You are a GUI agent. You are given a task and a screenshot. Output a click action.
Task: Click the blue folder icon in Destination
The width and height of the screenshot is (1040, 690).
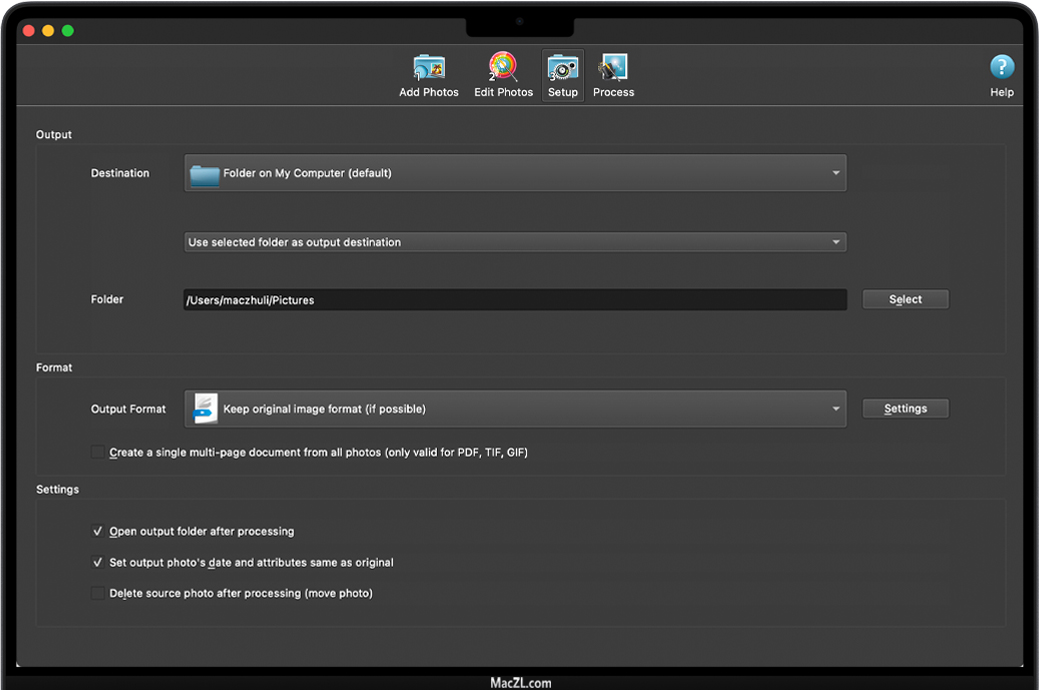click(x=205, y=174)
